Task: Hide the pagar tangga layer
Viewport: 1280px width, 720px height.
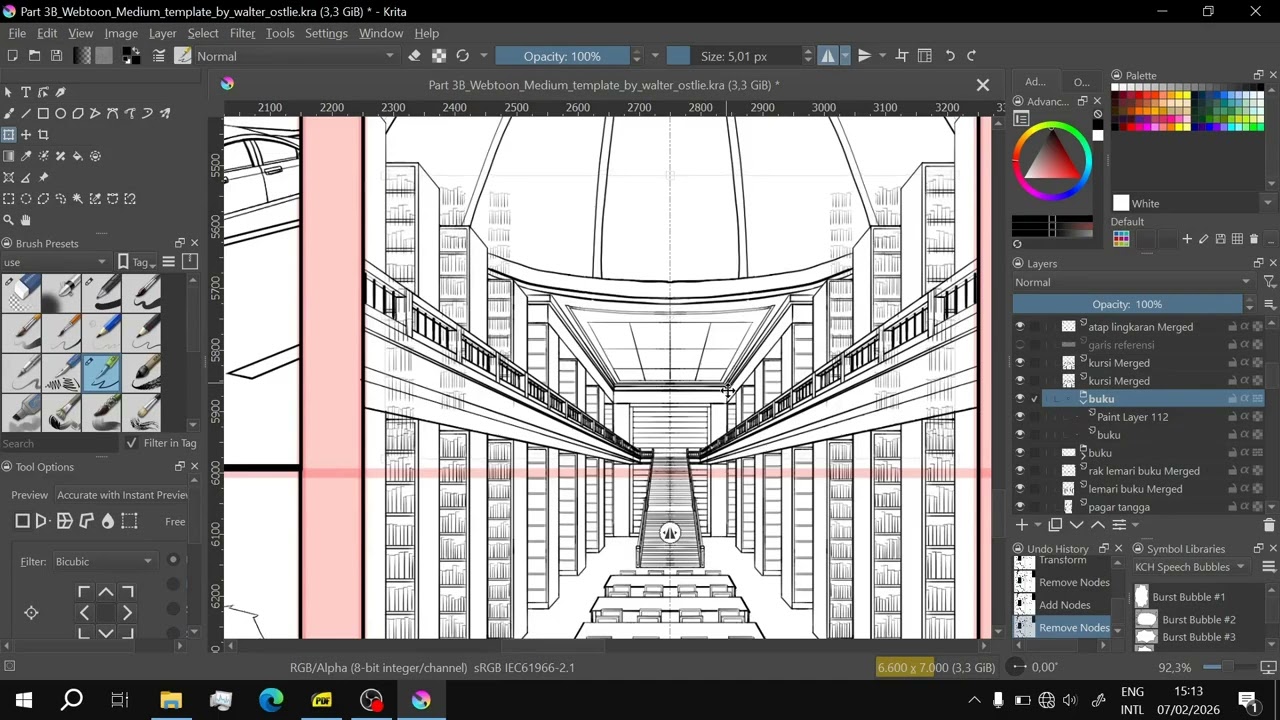Action: [1020, 507]
